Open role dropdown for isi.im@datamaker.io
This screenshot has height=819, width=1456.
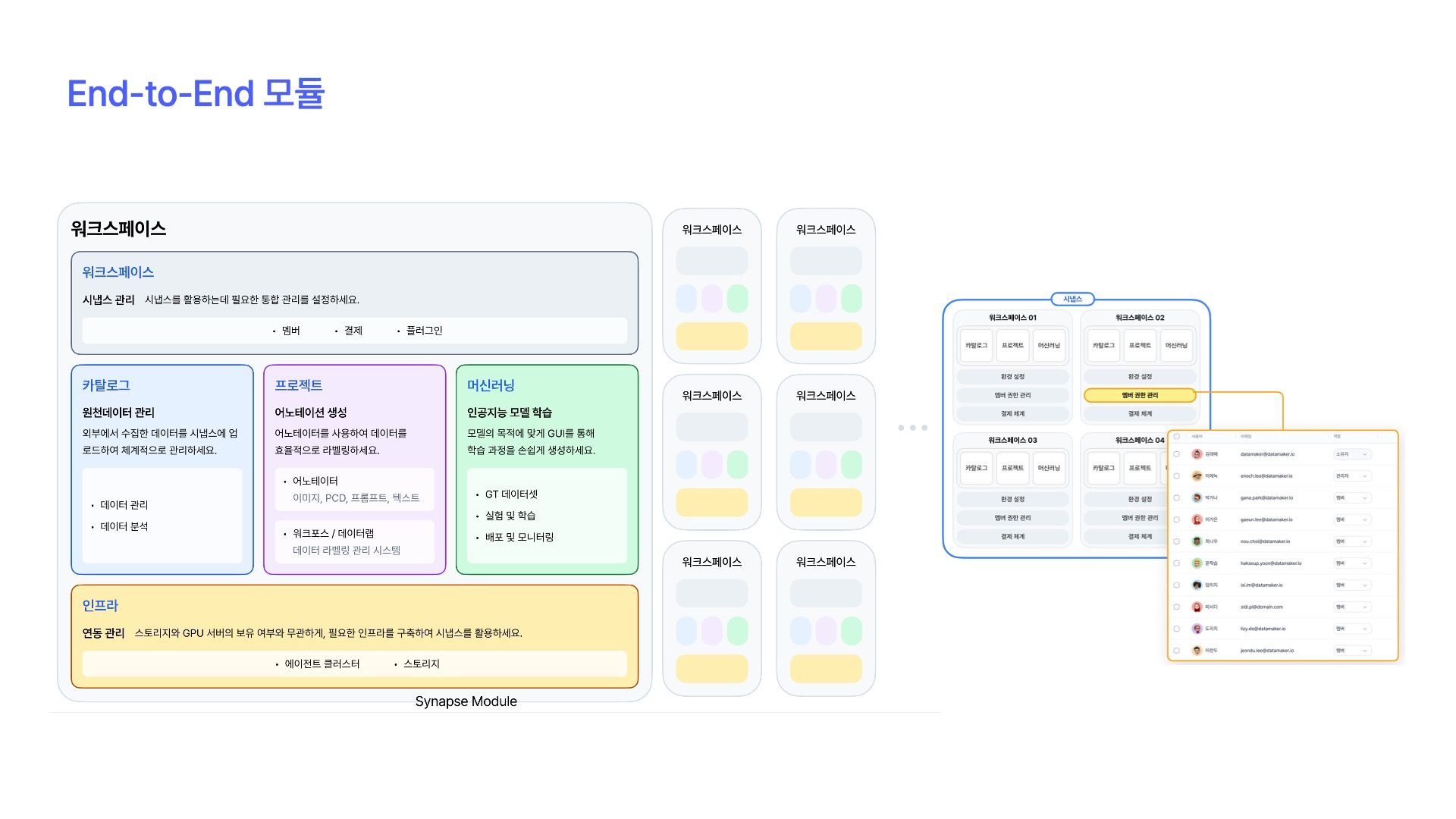coord(1352,585)
